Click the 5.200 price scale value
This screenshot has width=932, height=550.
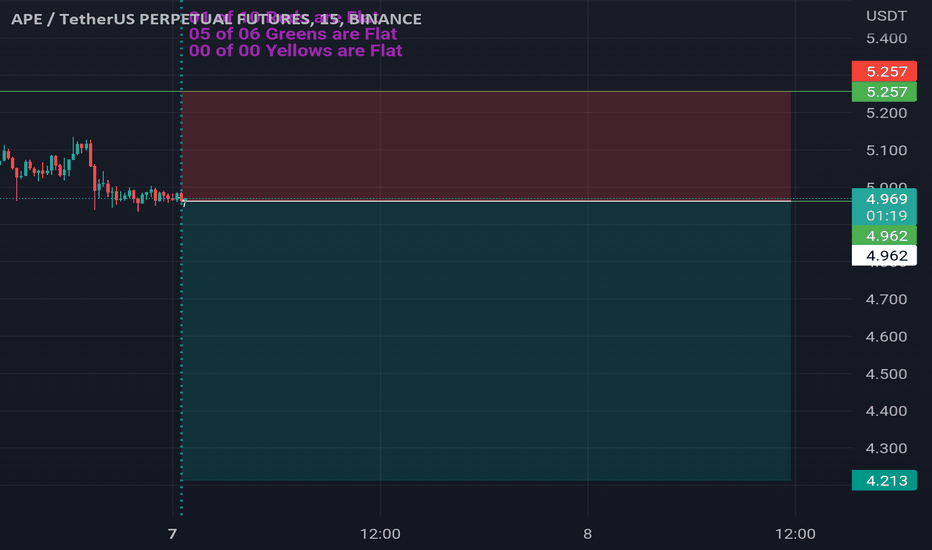click(886, 113)
